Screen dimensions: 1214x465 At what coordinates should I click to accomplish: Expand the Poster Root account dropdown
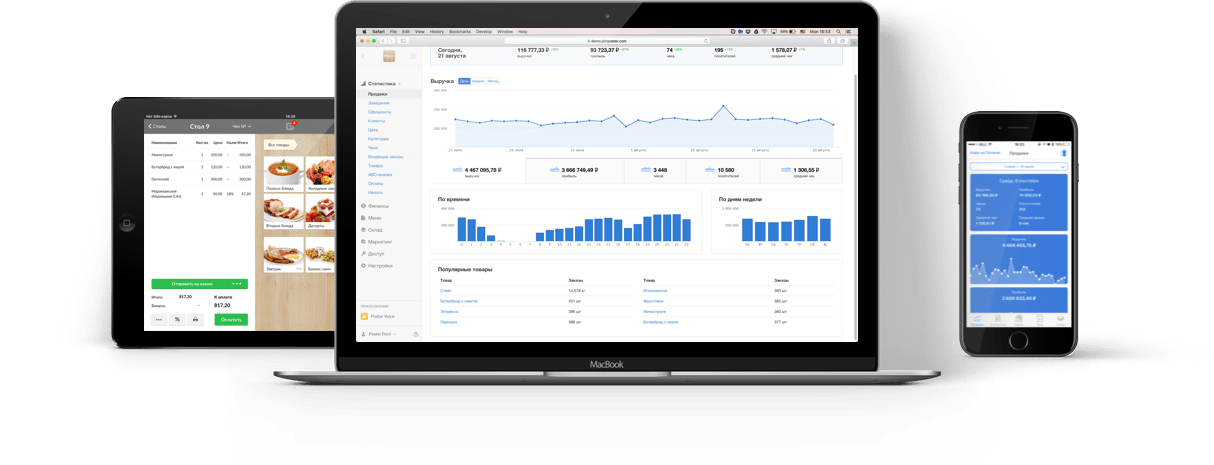[378, 334]
